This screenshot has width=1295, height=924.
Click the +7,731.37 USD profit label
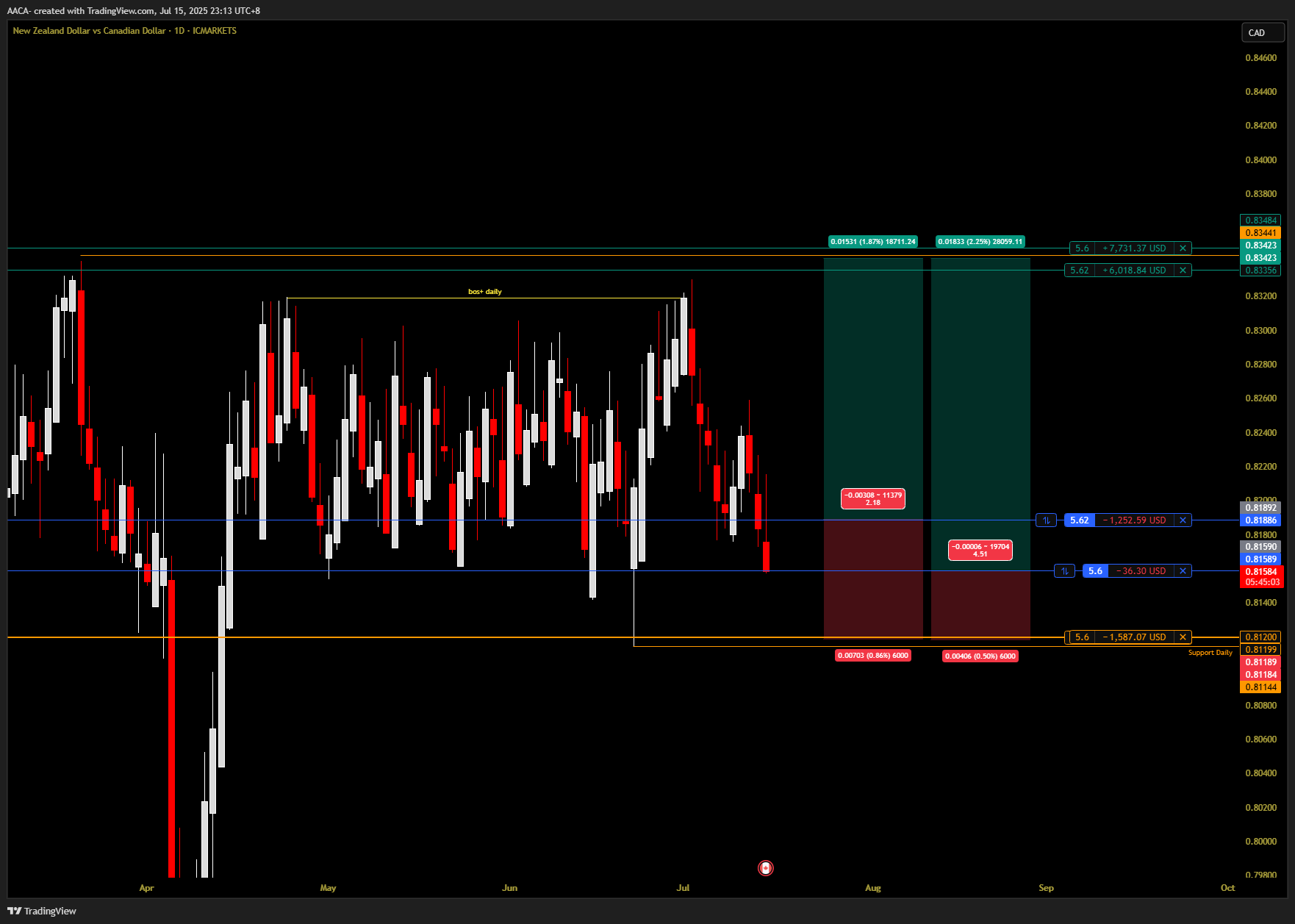coord(1134,248)
